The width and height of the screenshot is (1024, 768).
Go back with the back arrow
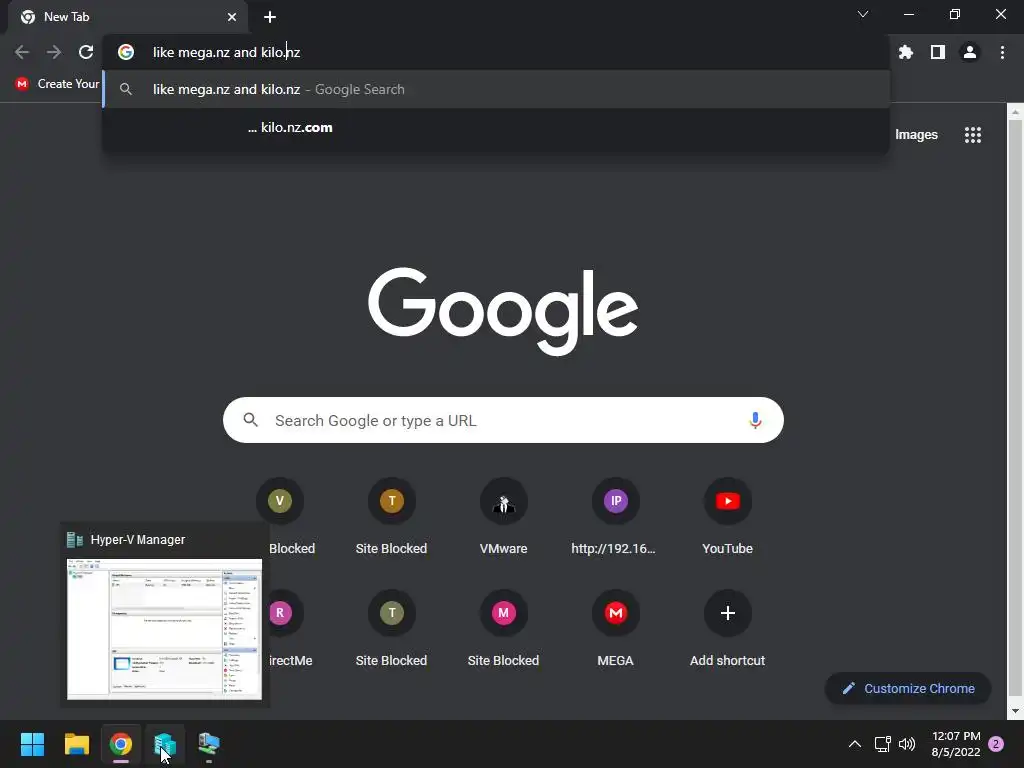[x=22, y=52]
